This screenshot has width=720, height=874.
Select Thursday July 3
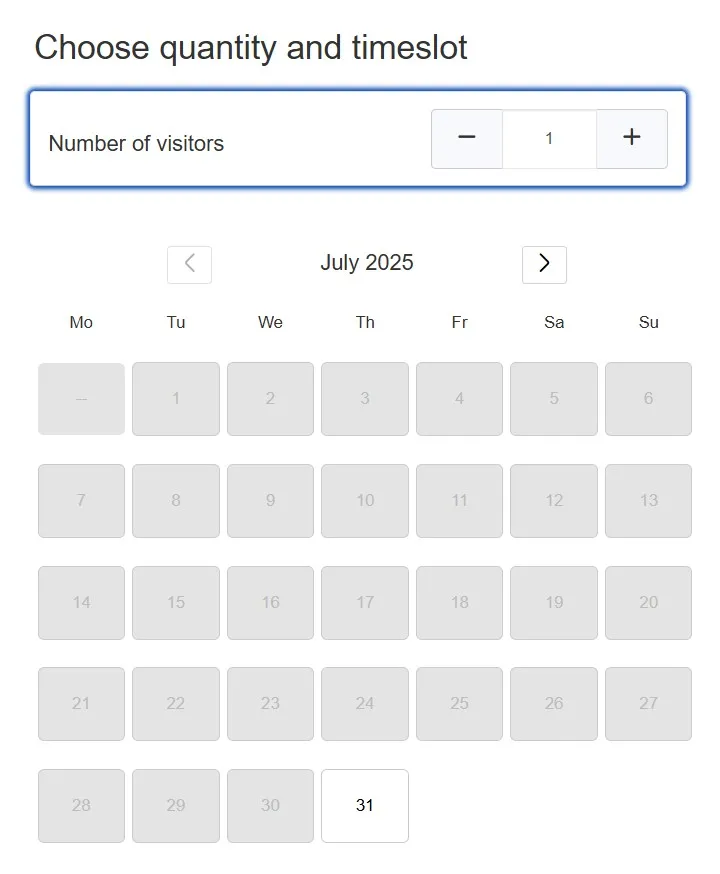pos(365,399)
